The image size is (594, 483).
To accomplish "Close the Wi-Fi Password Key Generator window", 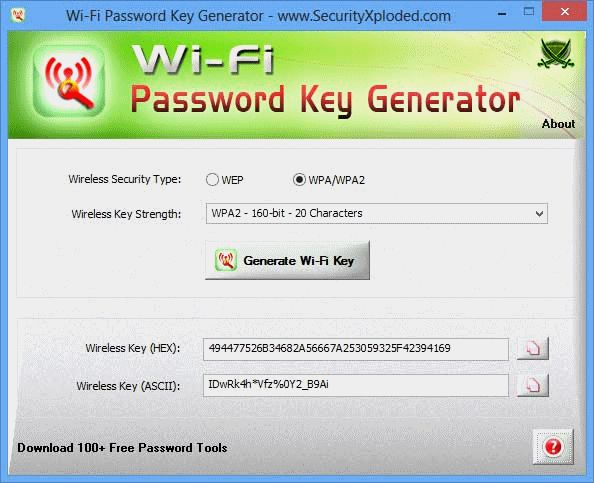I will click(x=564, y=12).
